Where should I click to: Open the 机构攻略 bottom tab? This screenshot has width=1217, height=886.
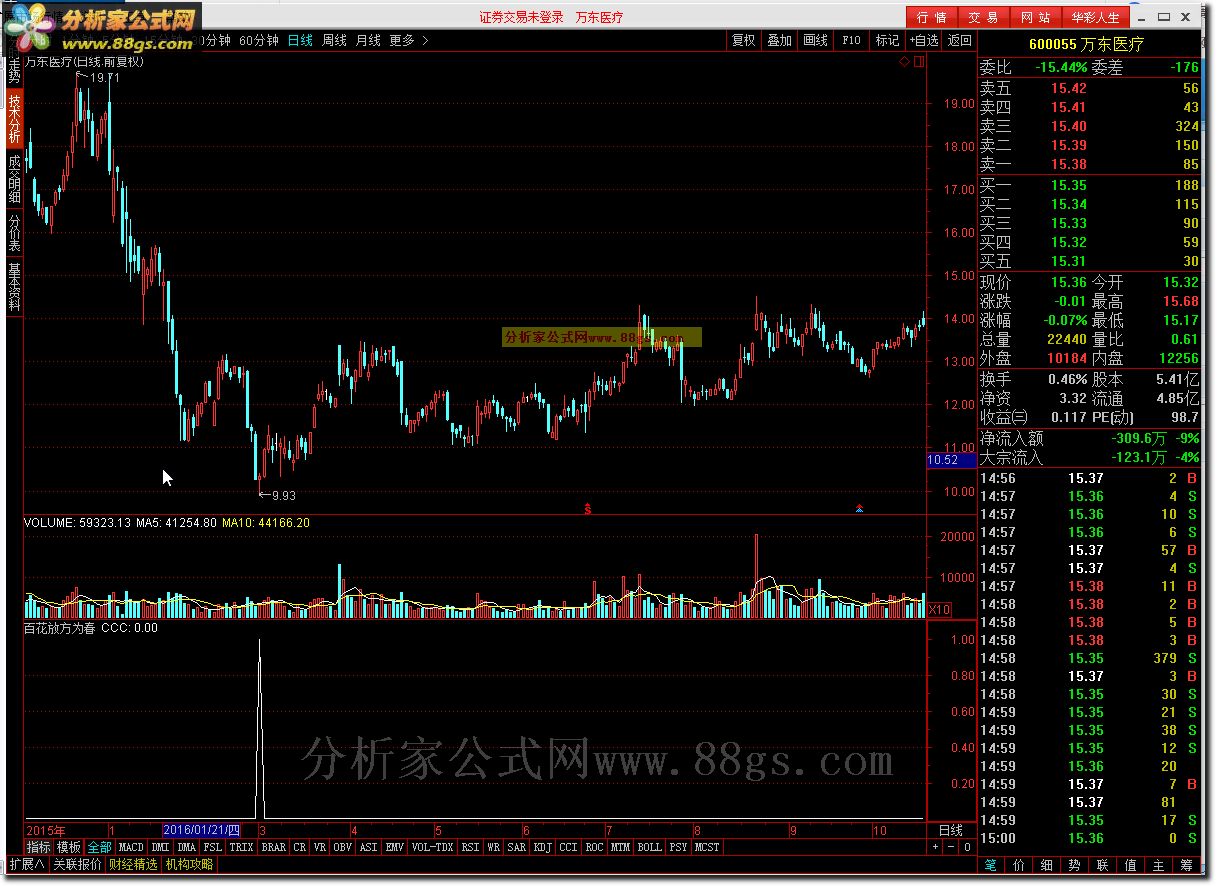click(x=189, y=864)
